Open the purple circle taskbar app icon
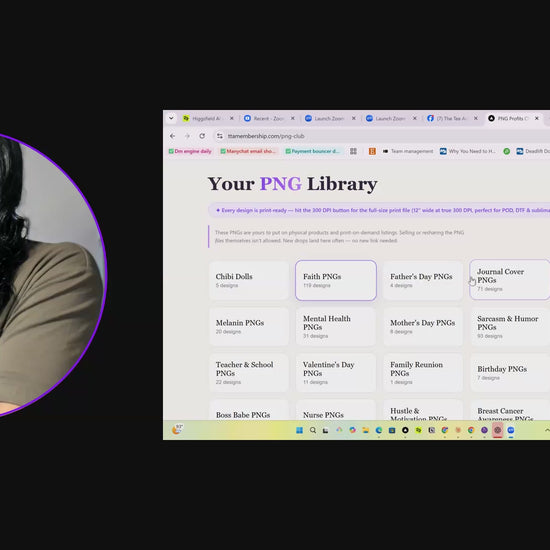This screenshot has width=550, height=550. click(x=484, y=430)
